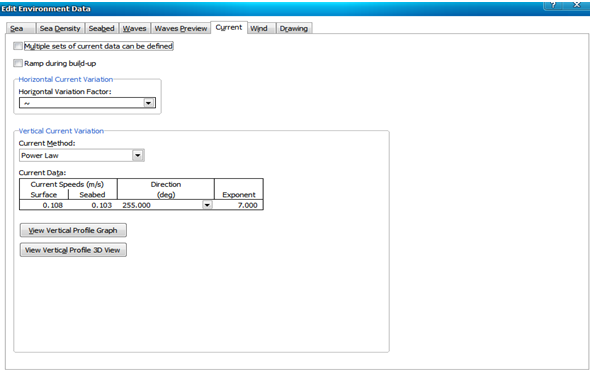Click View Vertical Profile 3D View button
590x370 pixels.
[73, 250]
